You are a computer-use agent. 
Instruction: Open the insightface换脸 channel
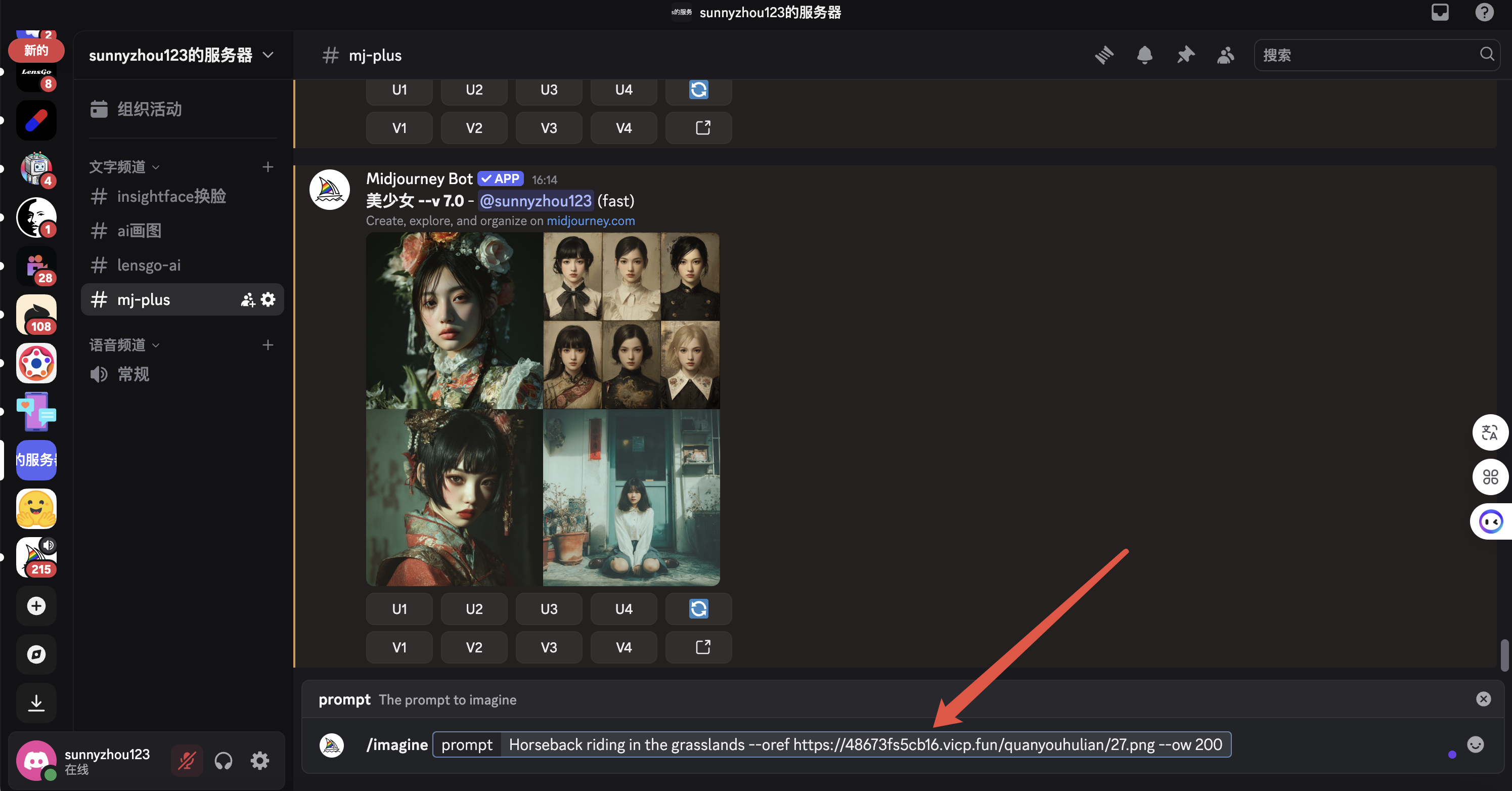[171, 196]
